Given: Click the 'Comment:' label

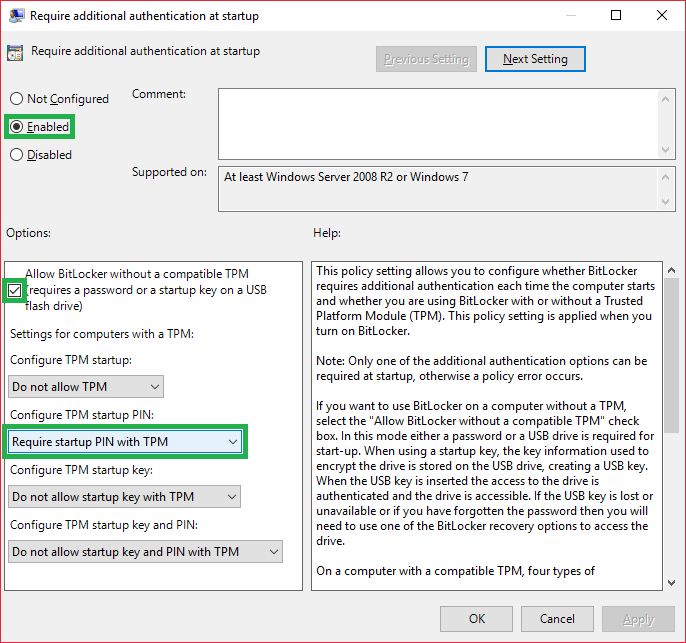Looking at the screenshot, I should tap(159, 94).
